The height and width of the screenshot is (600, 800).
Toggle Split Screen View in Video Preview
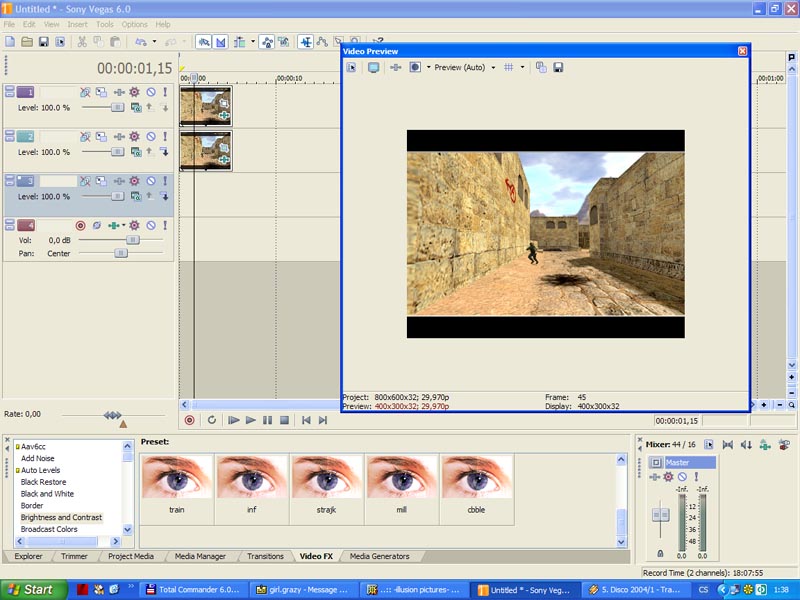pyautogui.click(x=415, y=67)
